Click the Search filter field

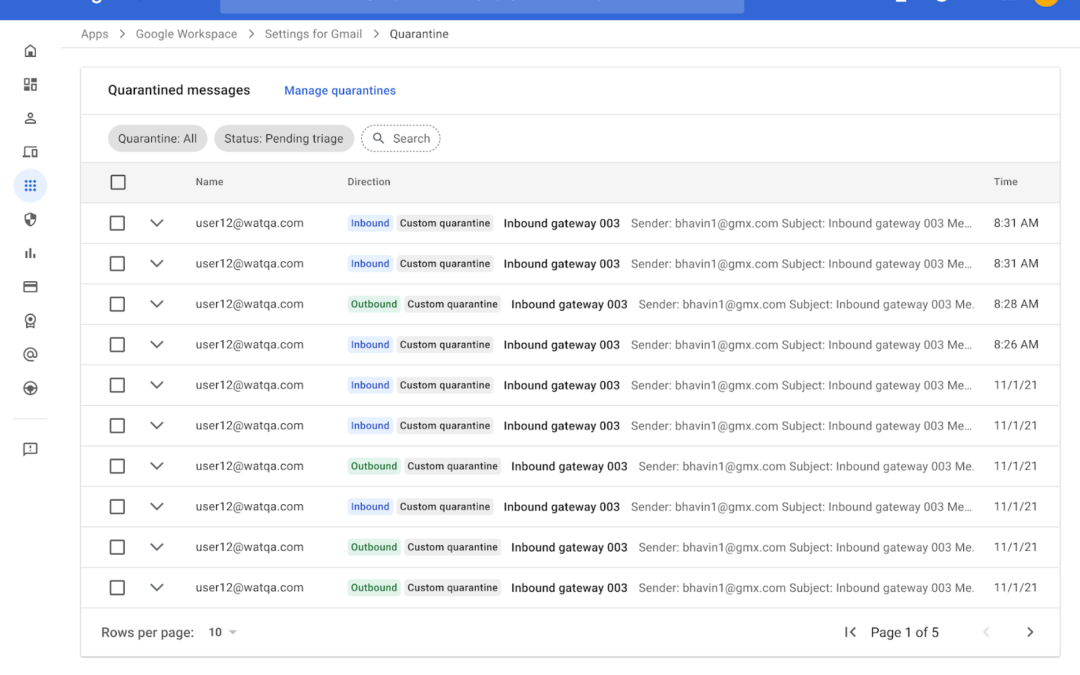point(401,138)
